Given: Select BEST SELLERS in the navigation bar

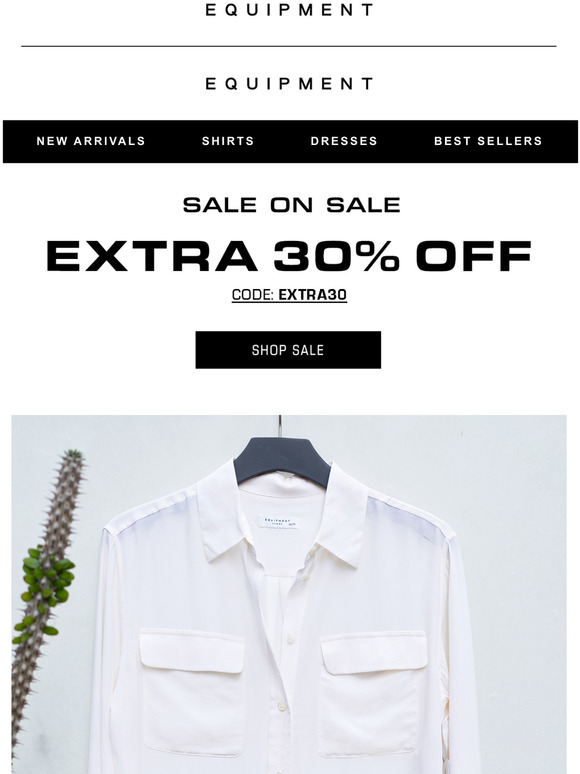Looking at the screenshot, I should (x=488, y=141).
